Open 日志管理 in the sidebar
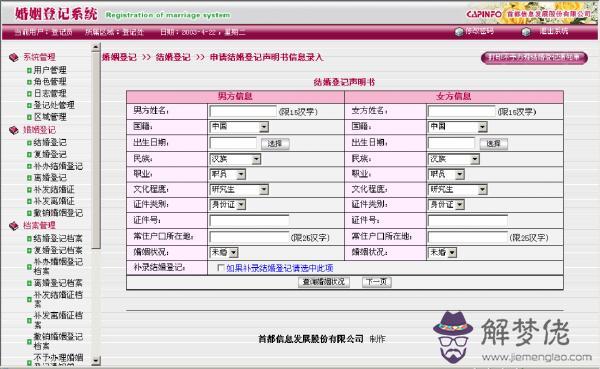Image resolution: width=600 pixels, height=369 pixels. (50, 93)
